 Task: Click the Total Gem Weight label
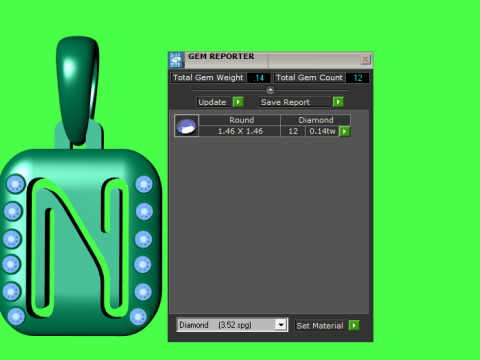point(208,78)
